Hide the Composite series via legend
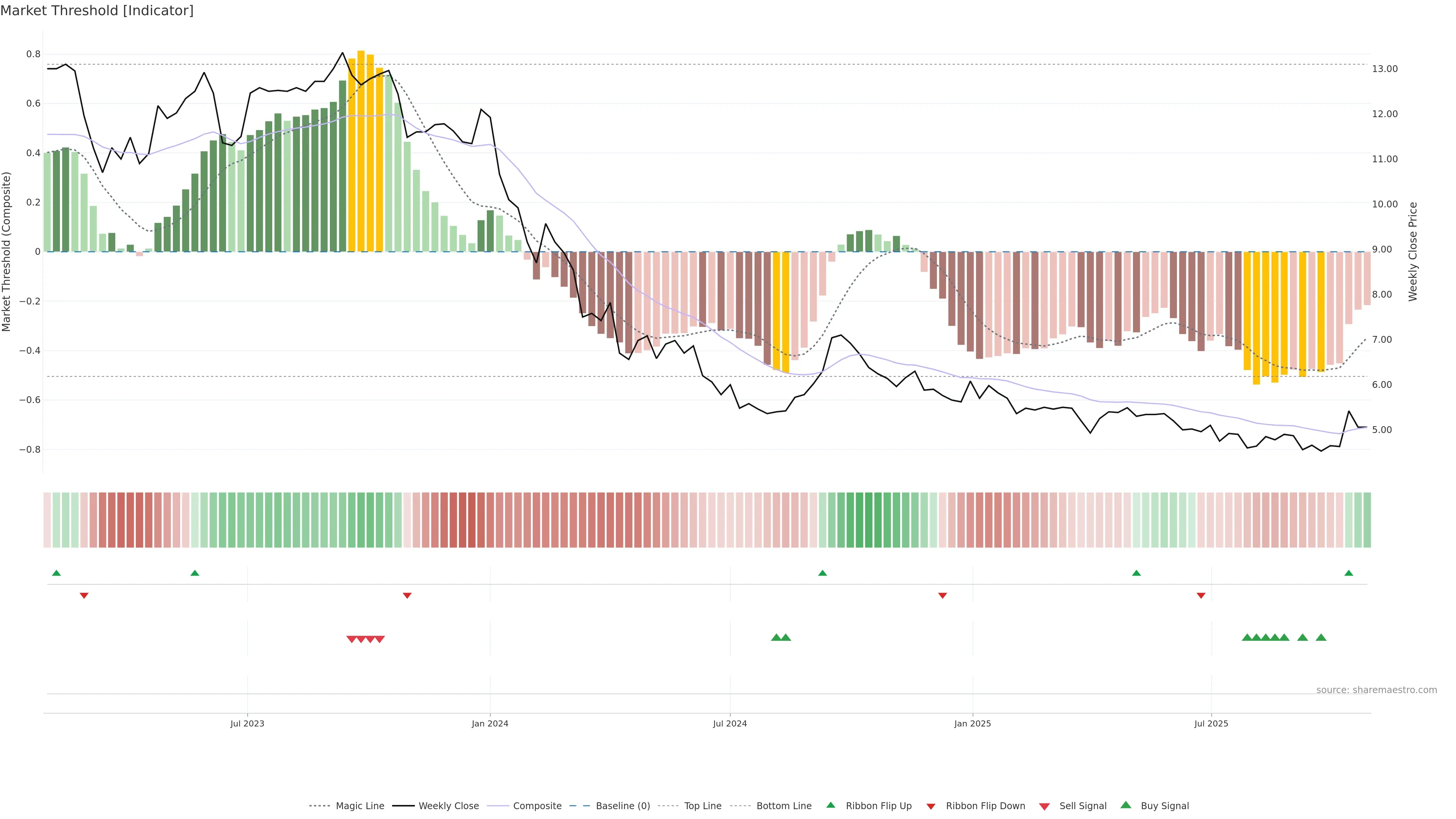Viewport: 1456px width, 819px height. pyautogui.click(x=537, y=806)
